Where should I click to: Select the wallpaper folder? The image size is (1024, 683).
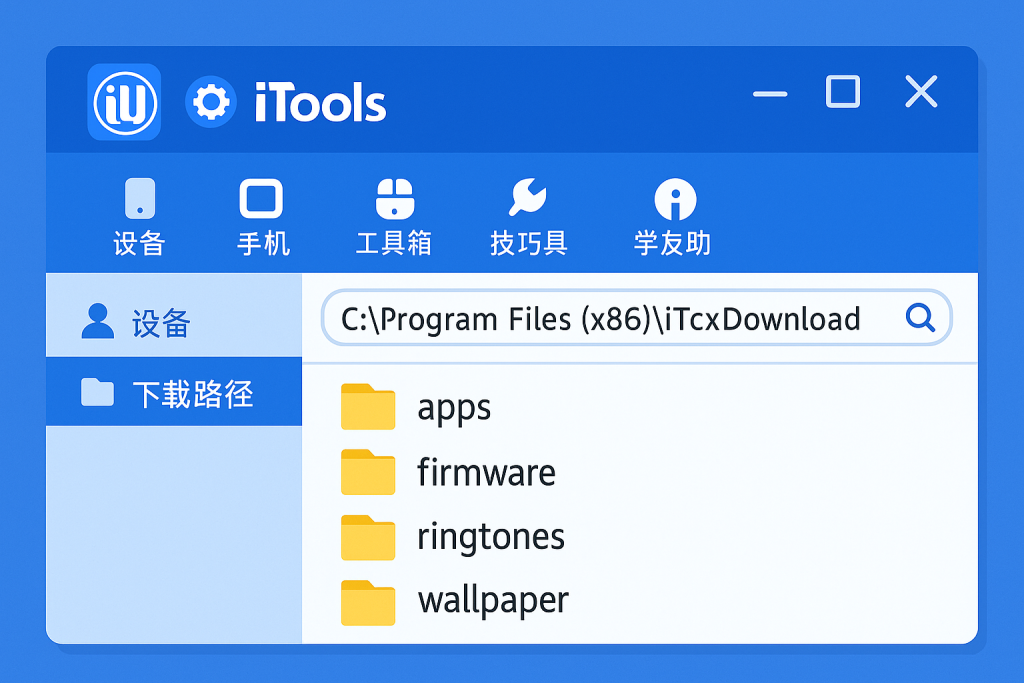coord(493,601)
